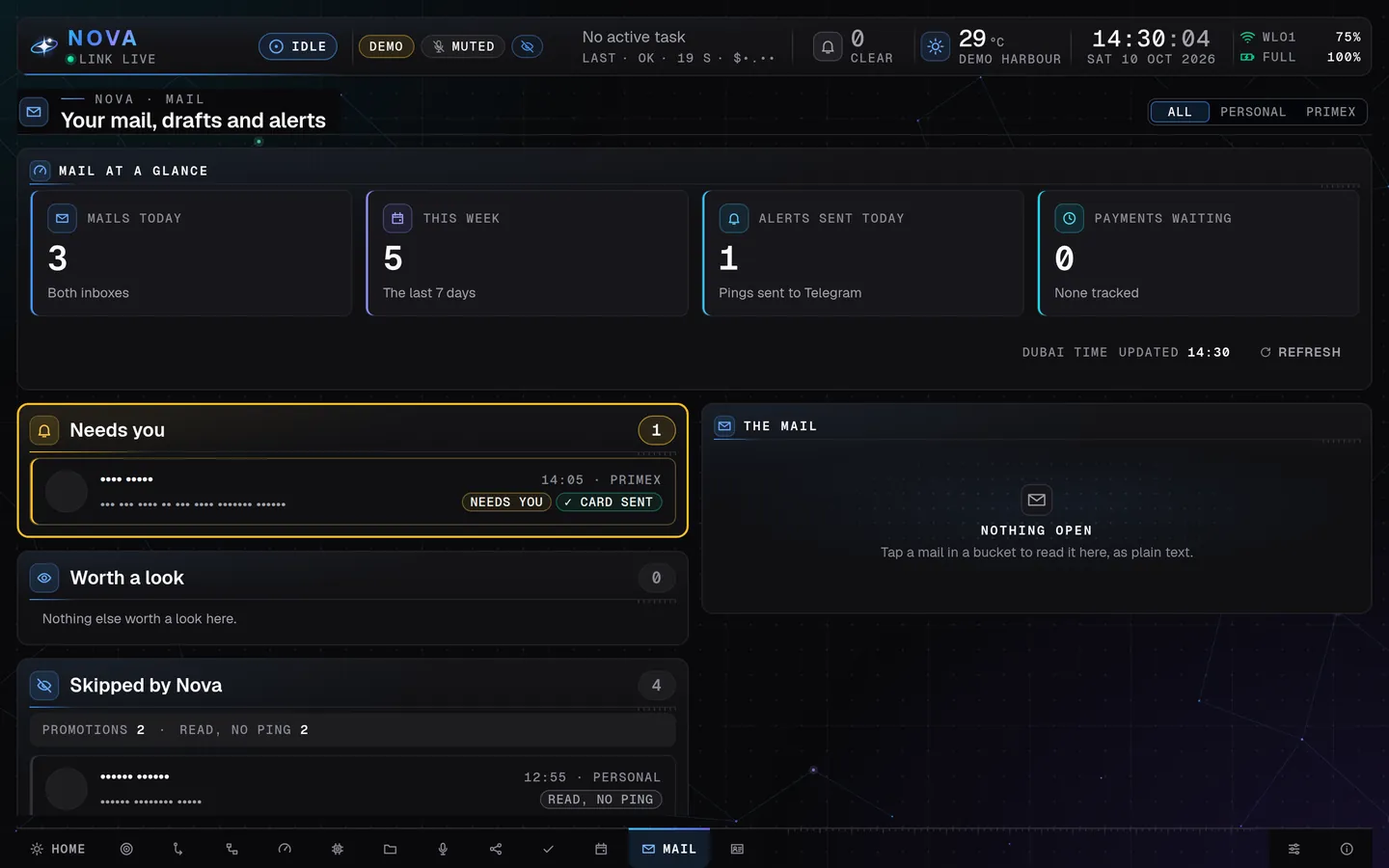Image resolution: width=1389 pixels, height=868 pixels.
Task: Click the 'Promotions 2' count in Skipped by Nova
Action: (94, 730)
